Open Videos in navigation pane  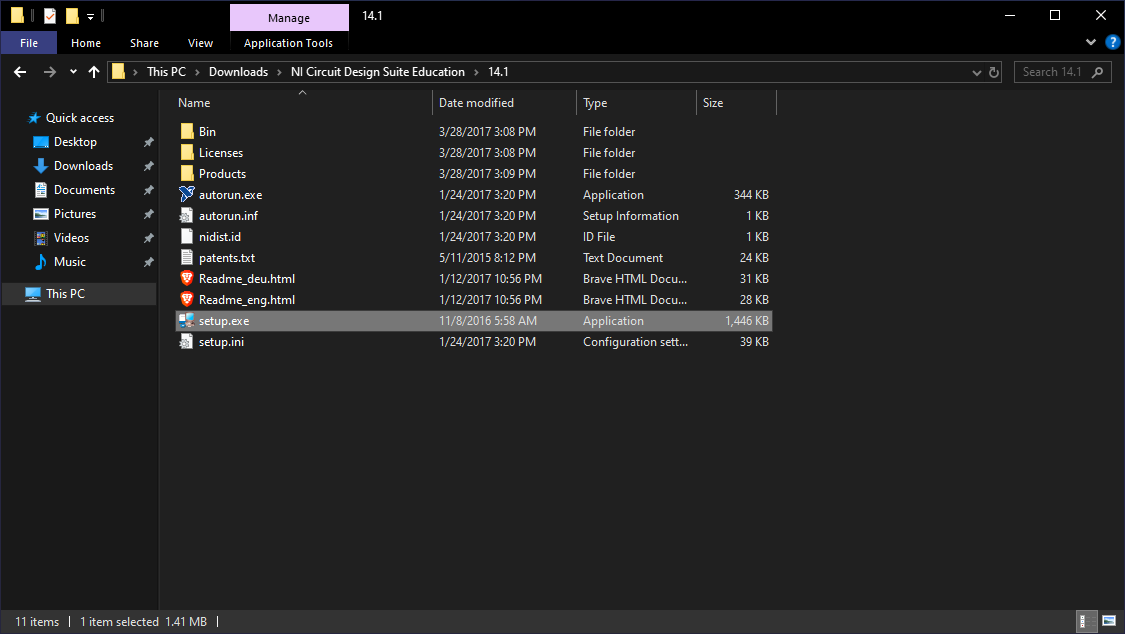pyautogui.click(x=71, y=238)
